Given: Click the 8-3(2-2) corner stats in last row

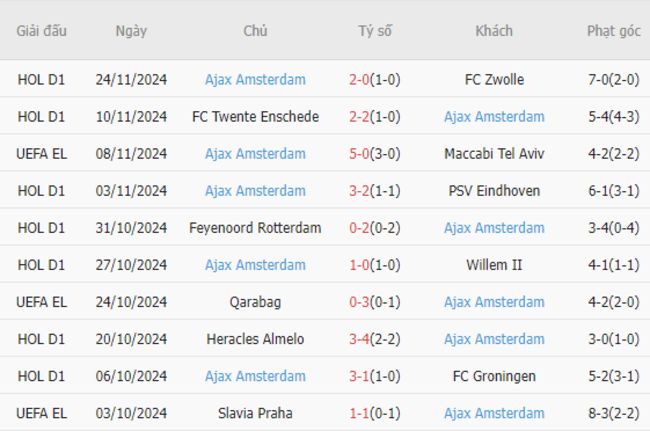Looking at the screenshot, I should pos(614,413).
